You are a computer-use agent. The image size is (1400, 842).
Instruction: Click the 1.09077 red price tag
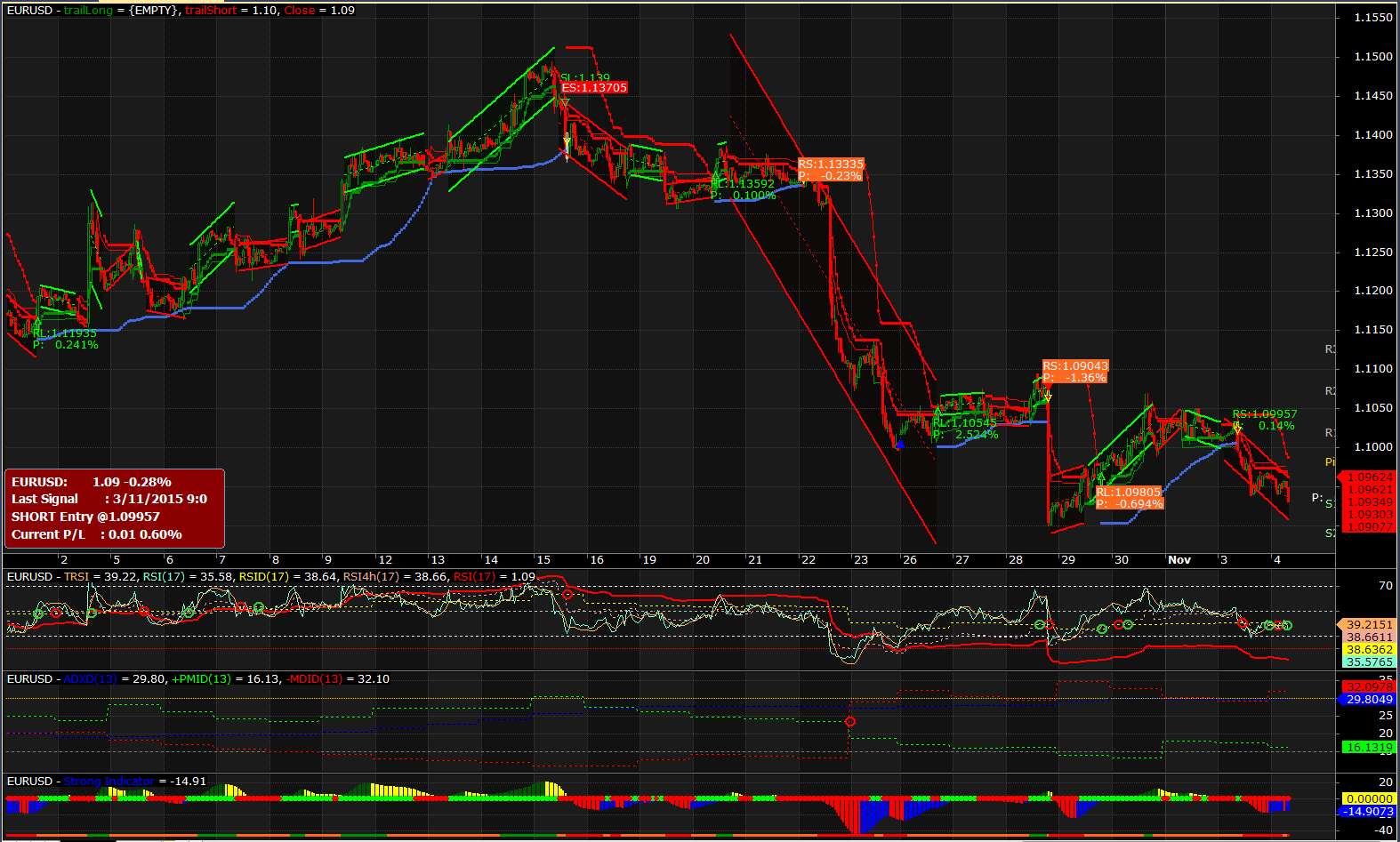[1370, 527]
